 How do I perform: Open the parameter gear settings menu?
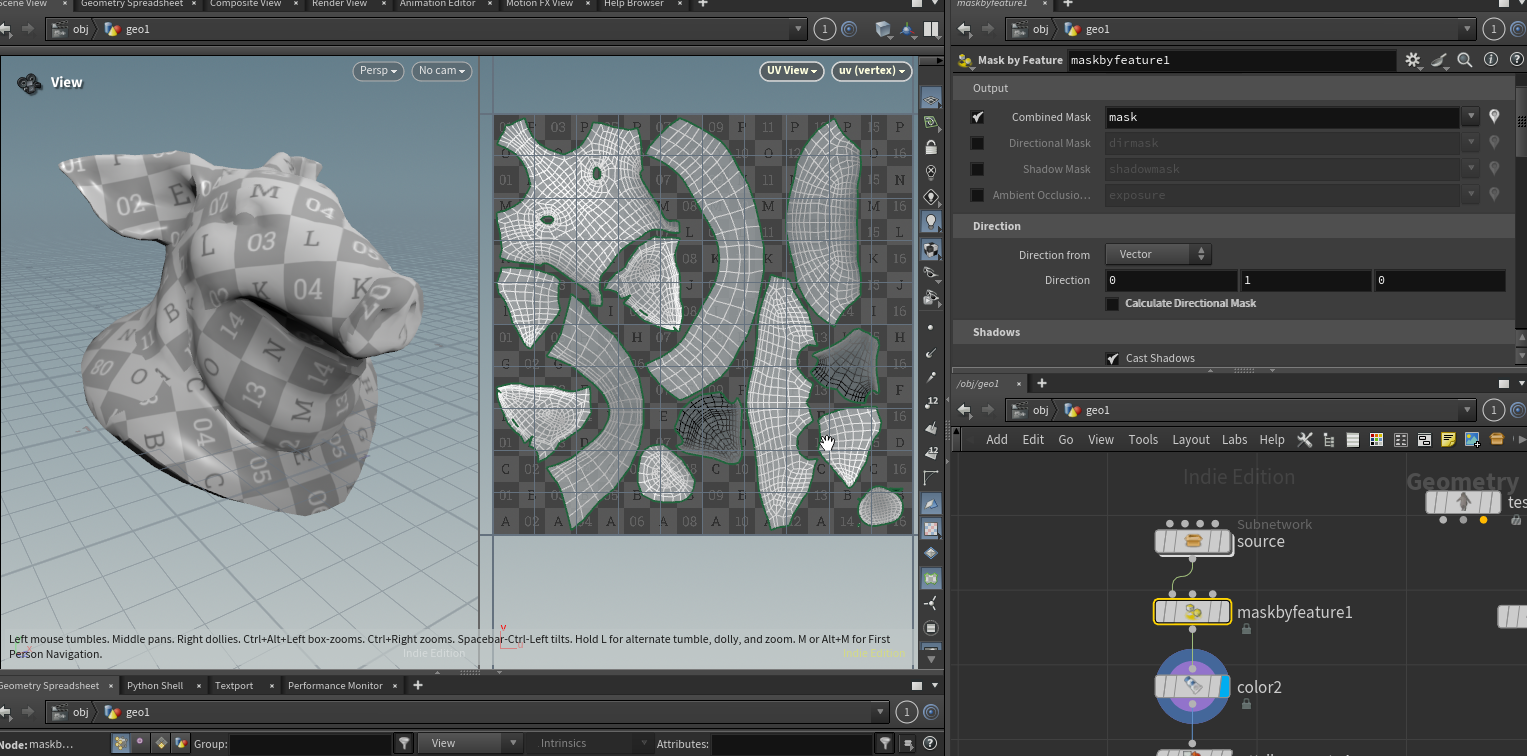1412,60
